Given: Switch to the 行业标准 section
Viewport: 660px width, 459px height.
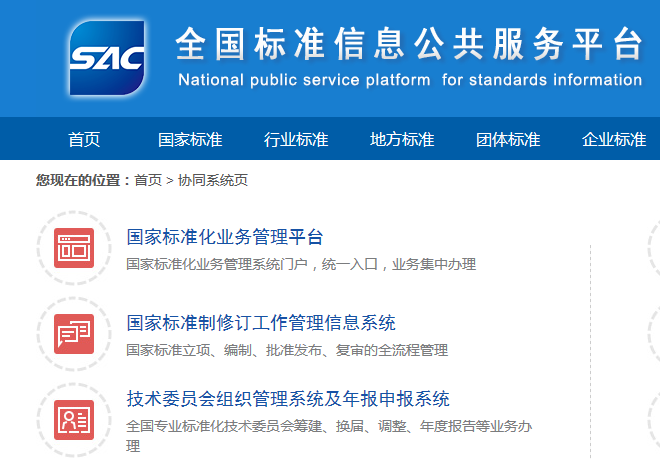Looking at the screenshot, I should click(x=296, y=140).
